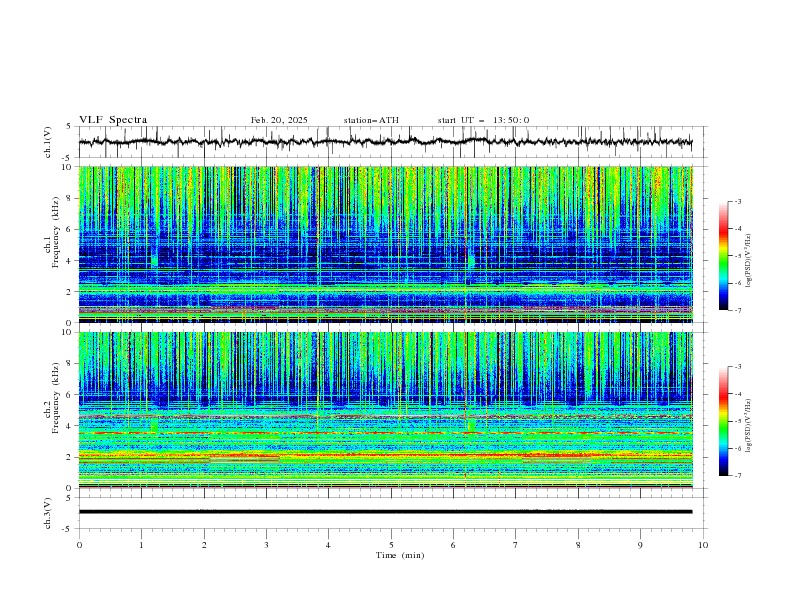Click the "-7" label on ch.2 color bar

(x=738, y=475)
